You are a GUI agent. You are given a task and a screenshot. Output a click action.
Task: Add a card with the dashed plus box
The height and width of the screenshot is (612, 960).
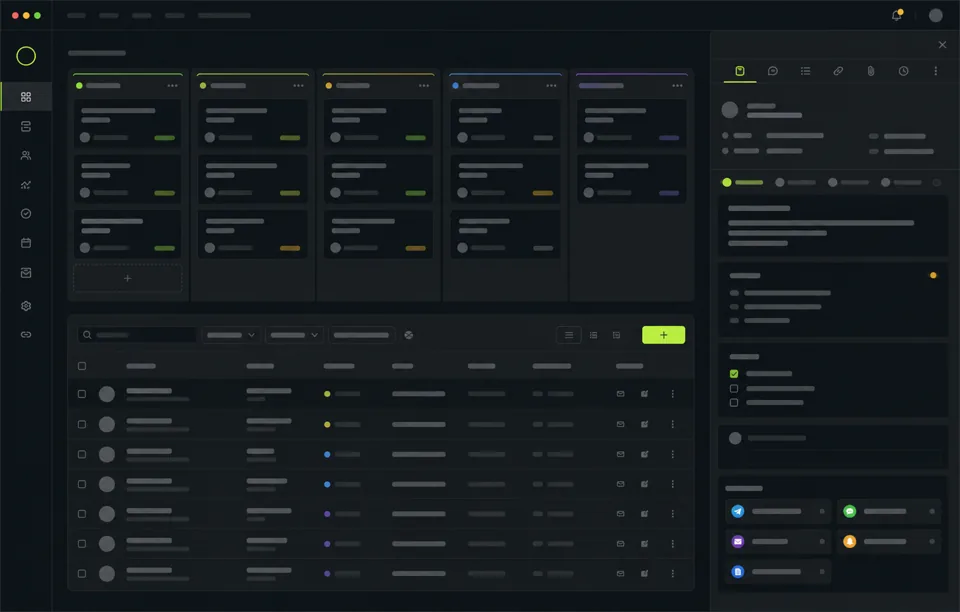pos(127,278)
